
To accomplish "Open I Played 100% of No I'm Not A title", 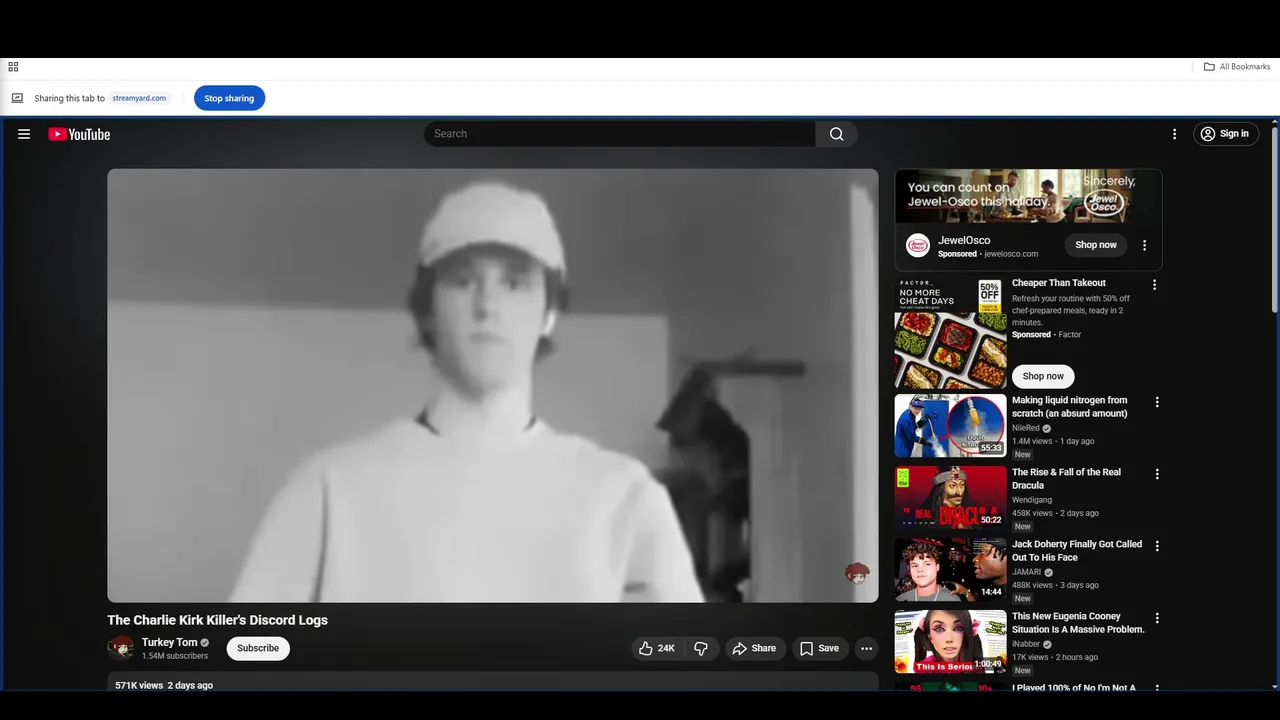I will pyautogui.click(x=1074, y=688).
